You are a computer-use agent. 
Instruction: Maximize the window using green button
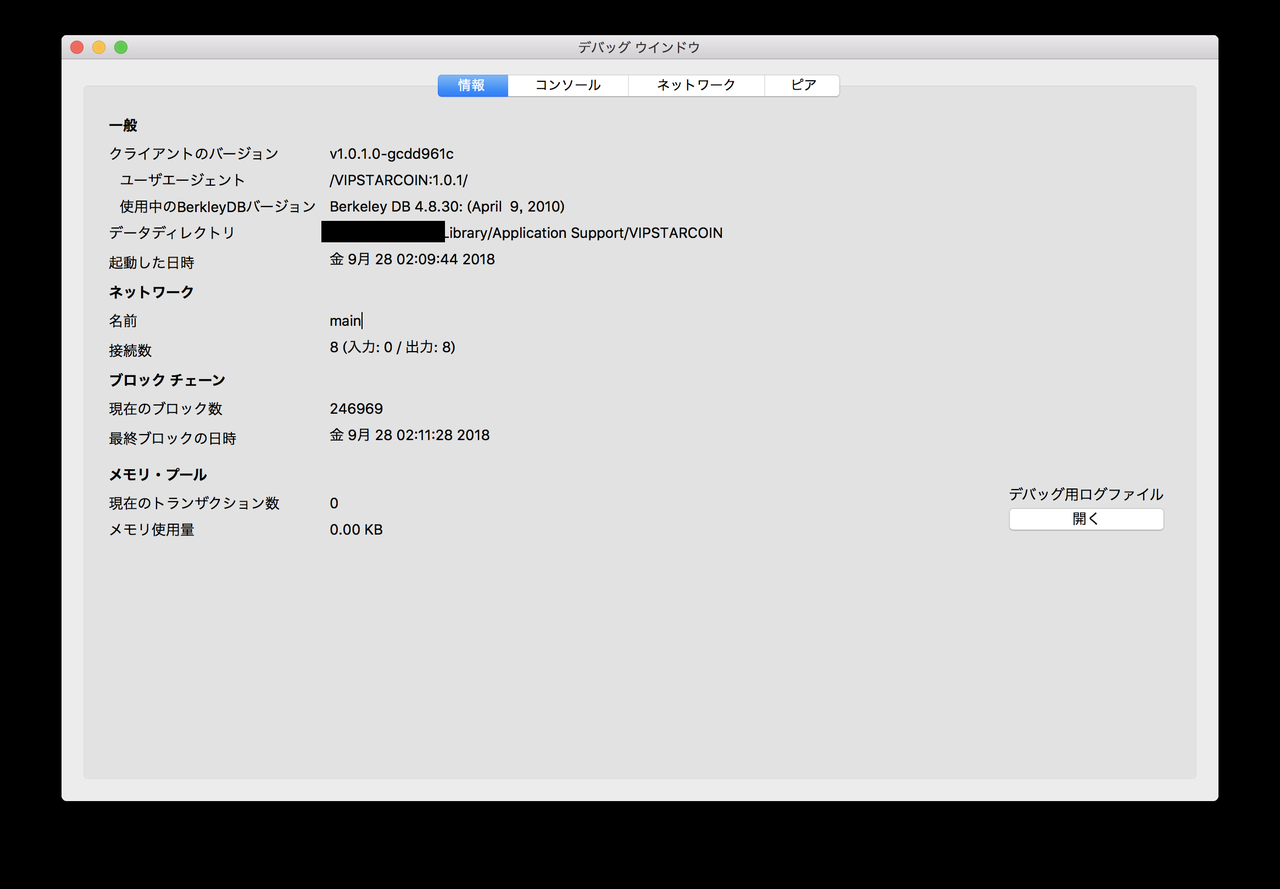pyautogui.click(x=121, y=47)
